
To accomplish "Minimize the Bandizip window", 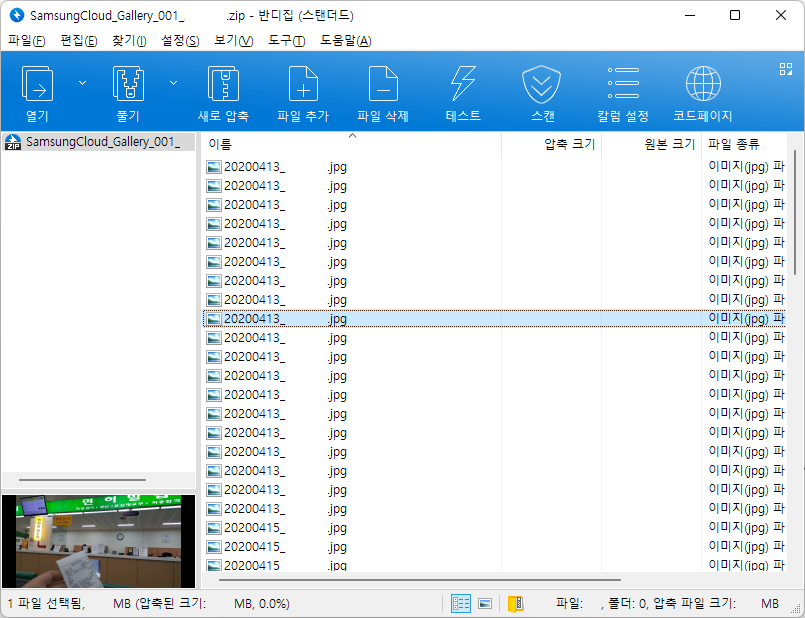I will coord(690,15).
